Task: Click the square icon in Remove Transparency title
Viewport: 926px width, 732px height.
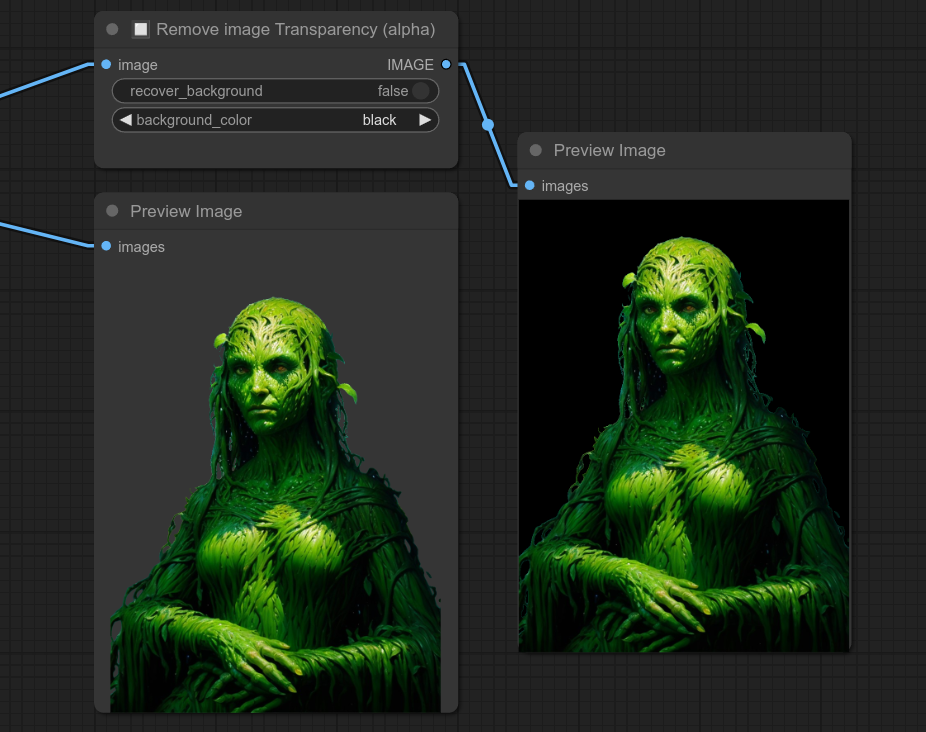Action: point(141,29)
